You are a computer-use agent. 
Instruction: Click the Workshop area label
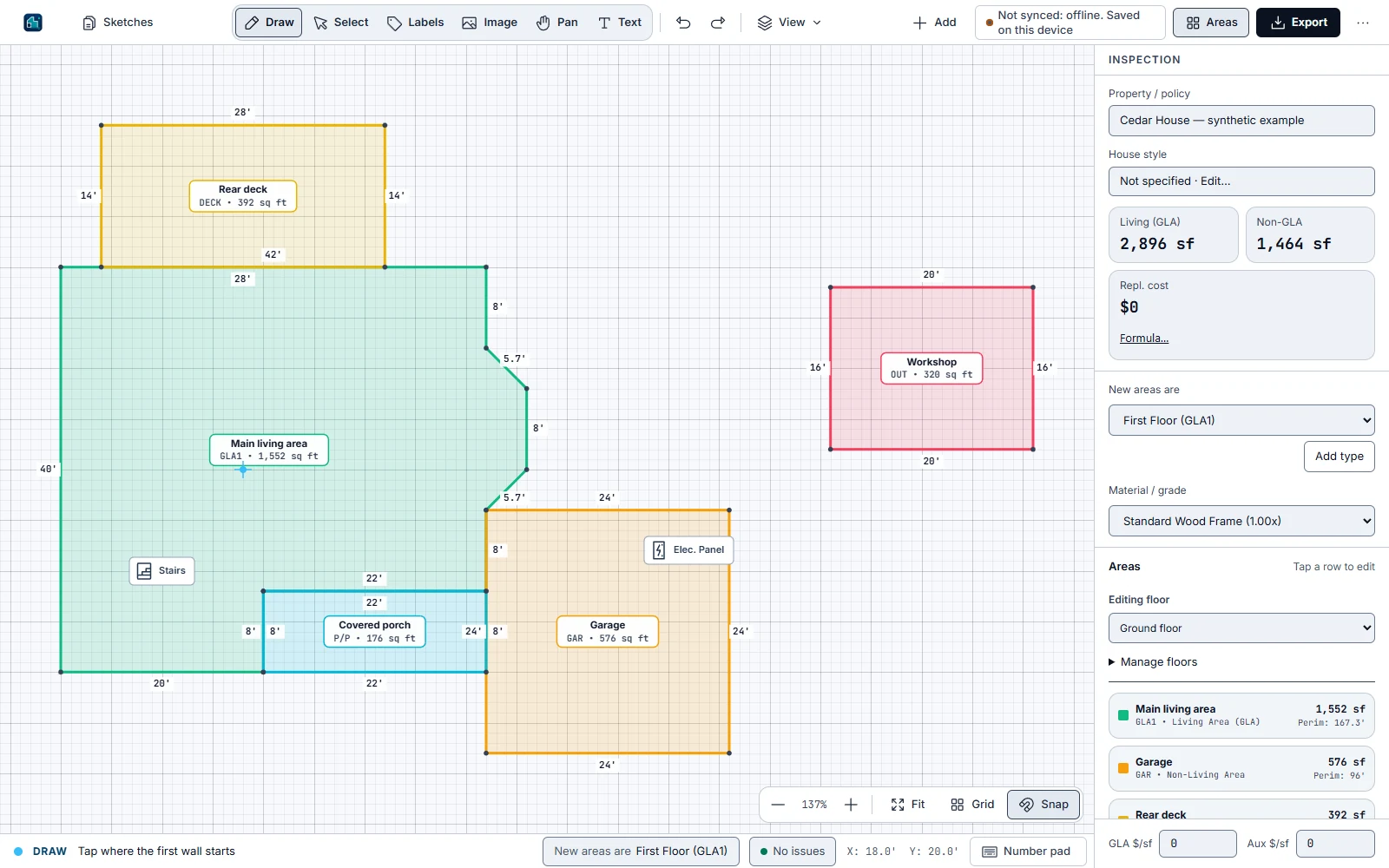coord(931,368)
